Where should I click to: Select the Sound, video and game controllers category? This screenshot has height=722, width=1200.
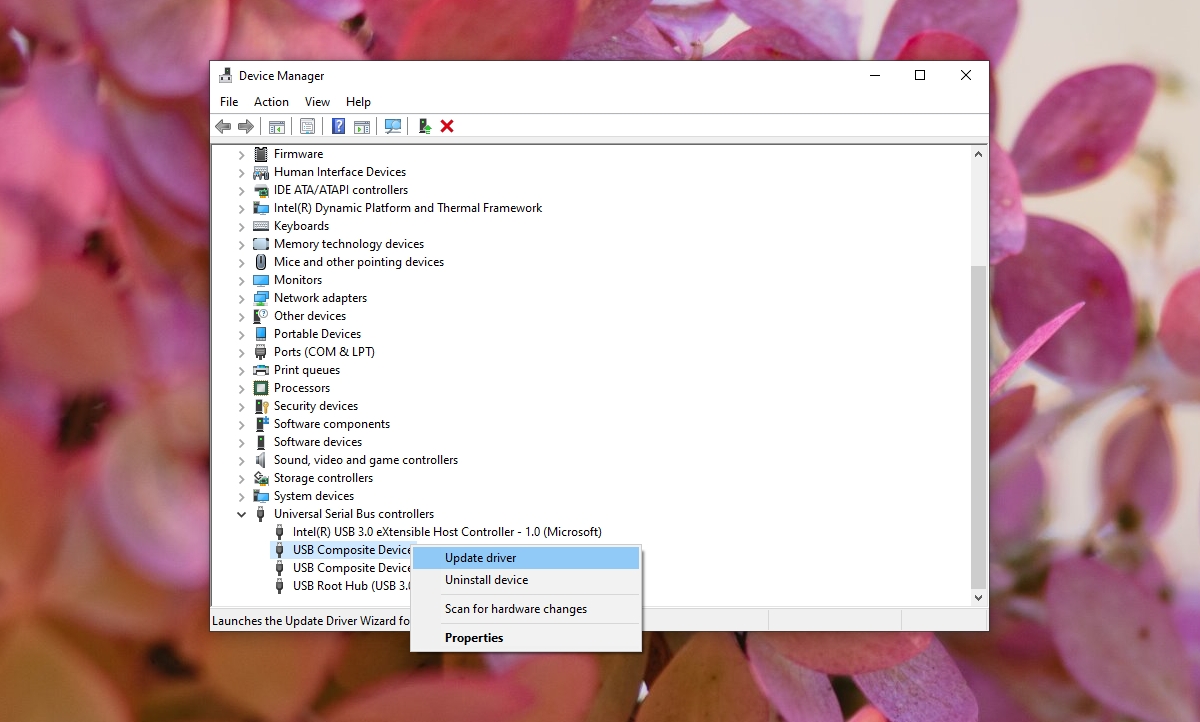tap(365, 459)
